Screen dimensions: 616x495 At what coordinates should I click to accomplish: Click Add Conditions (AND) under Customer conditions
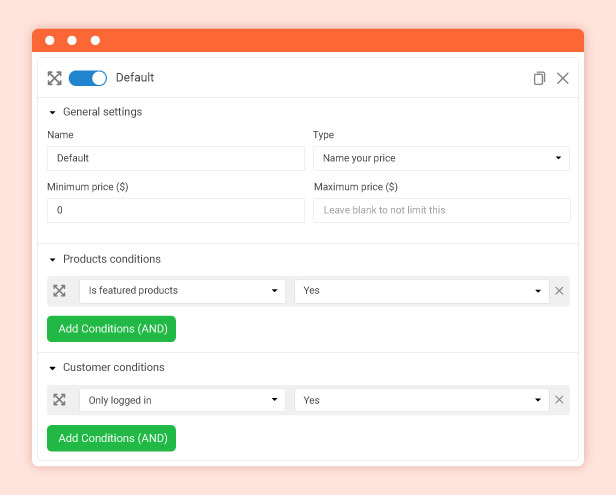111,438
